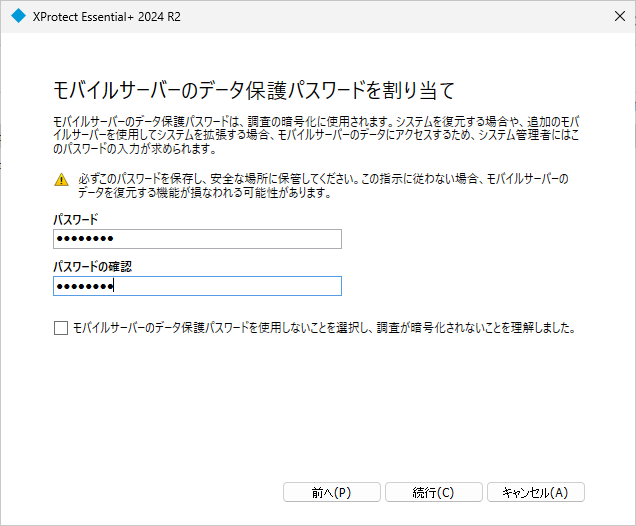Abort setup with the キャンセル(A) button
Image resolution: width=636 pixels, height=526 pixels.
[x=535, y=492]
